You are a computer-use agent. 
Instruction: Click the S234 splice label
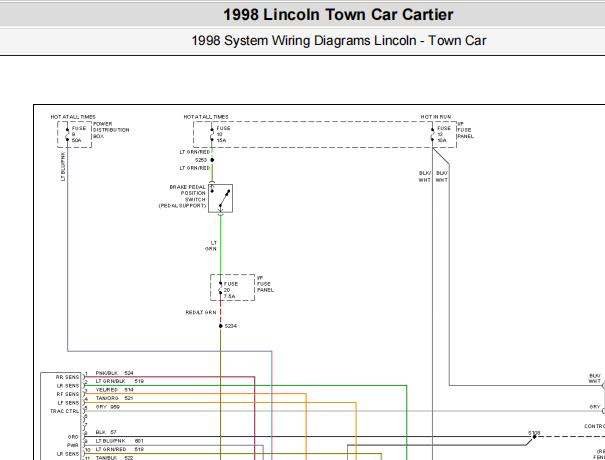(231, 326)
